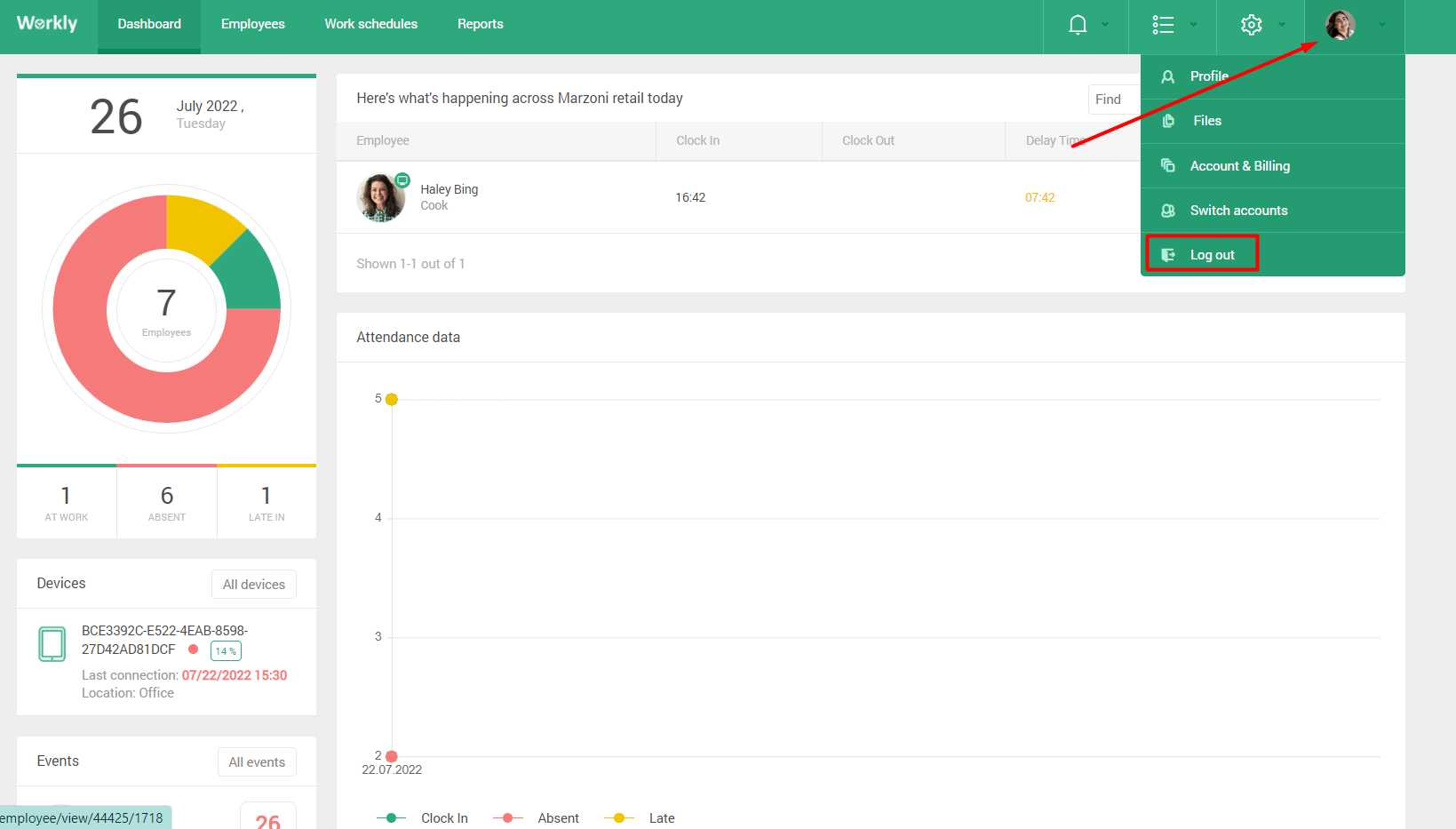Select the AT WORK counter tile
Image resolution: width=1456 pixels, height=829 pixels.
(67, 503)
